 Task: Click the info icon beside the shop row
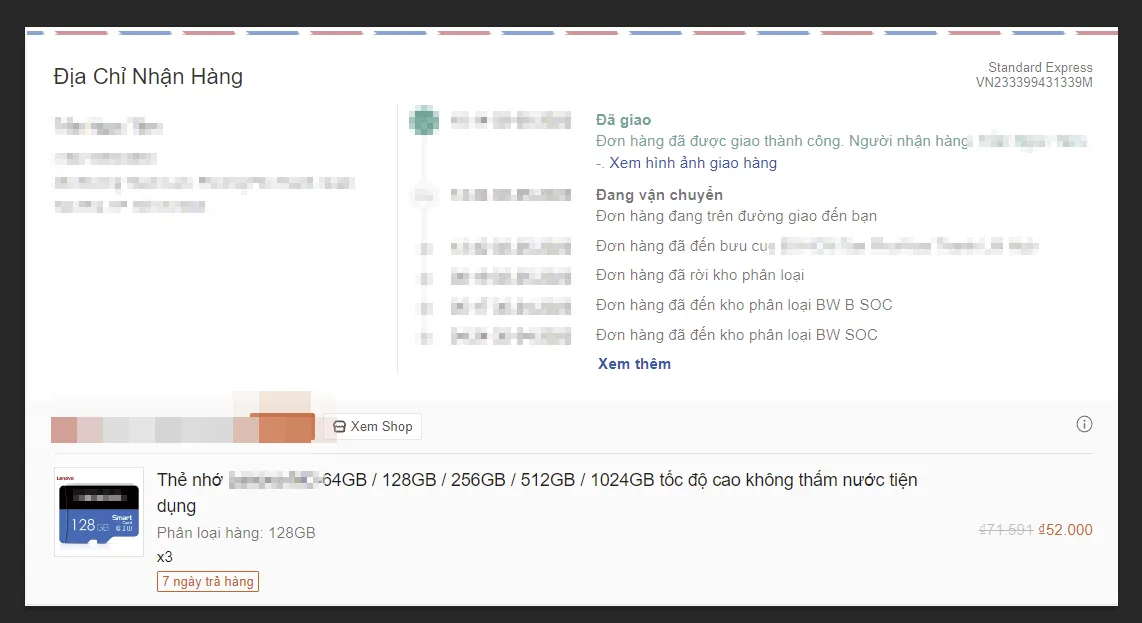pyautogui.click(x=1084, y=424)
